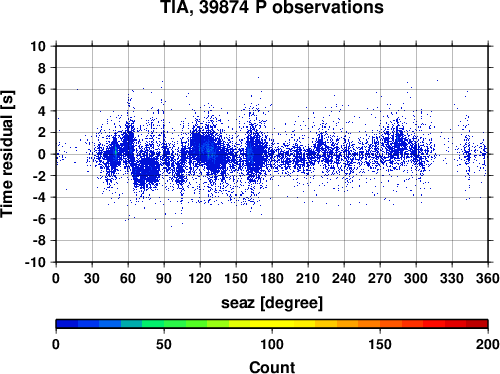Click the green density peak near 50 degrees
The height and width of the screenshot is (374, 500).
point(116,152)
